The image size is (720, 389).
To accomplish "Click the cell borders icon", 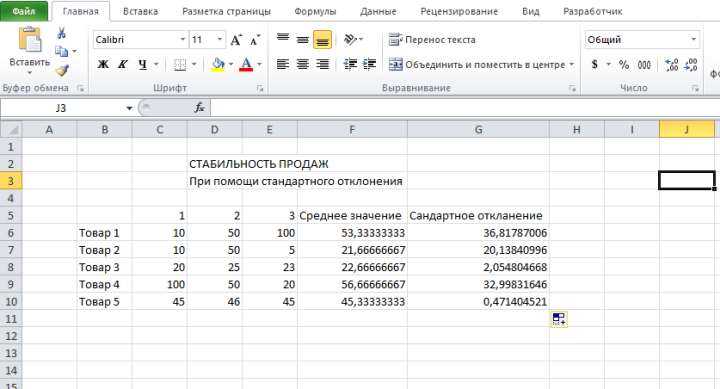I will (x=180, y=65).
